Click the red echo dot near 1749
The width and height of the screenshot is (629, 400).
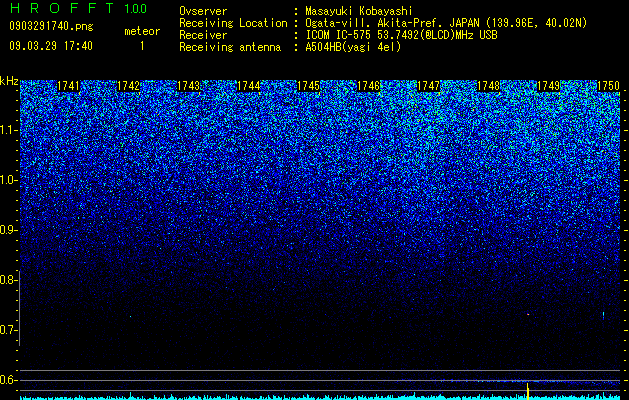(x=528, y=315)
